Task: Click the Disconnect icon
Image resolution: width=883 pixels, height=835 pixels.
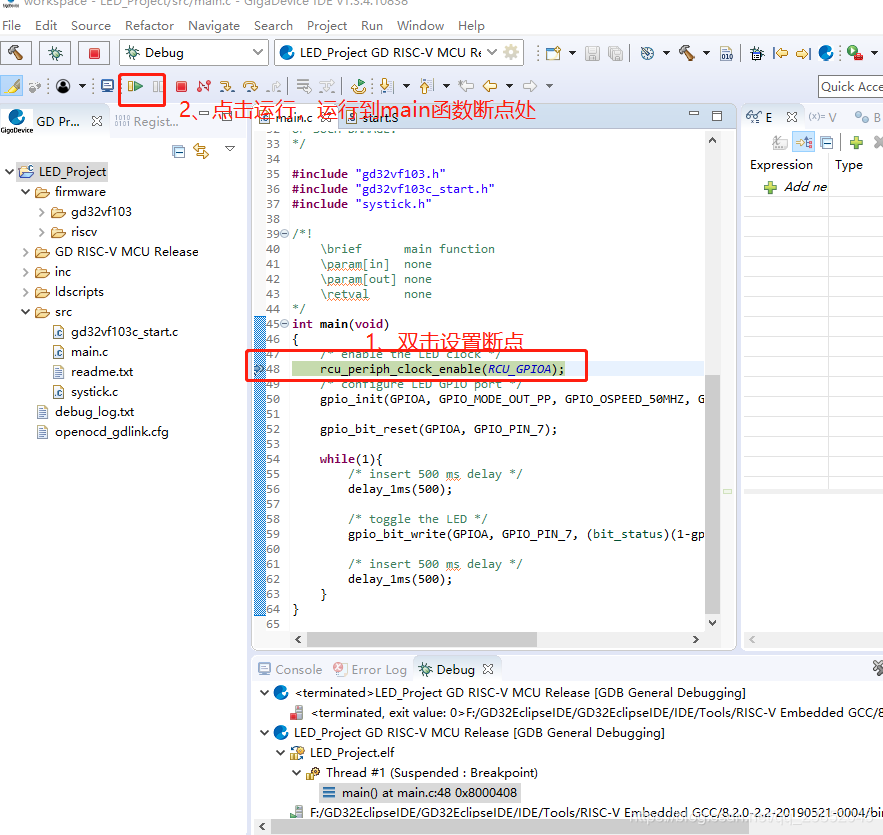Action: (x=204, y=86)
